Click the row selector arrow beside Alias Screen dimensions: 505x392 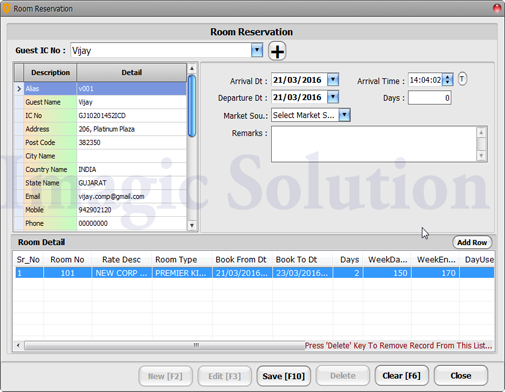point(19,89)
